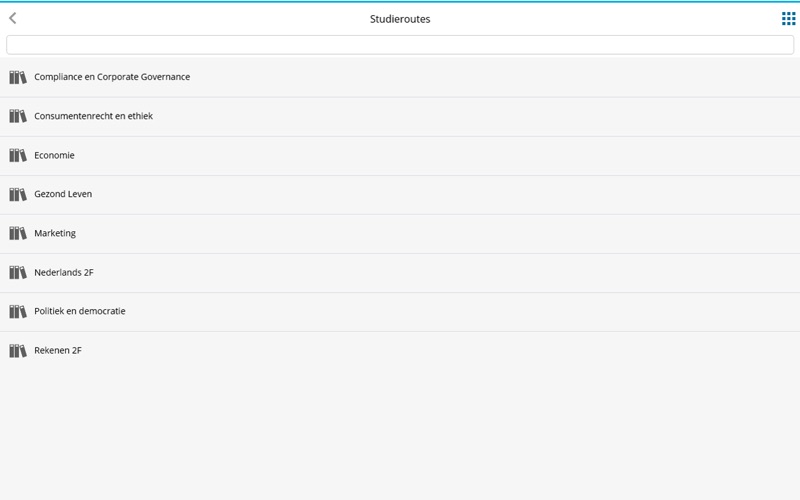Click books icon next to Gezond Leven

[18, 194]
